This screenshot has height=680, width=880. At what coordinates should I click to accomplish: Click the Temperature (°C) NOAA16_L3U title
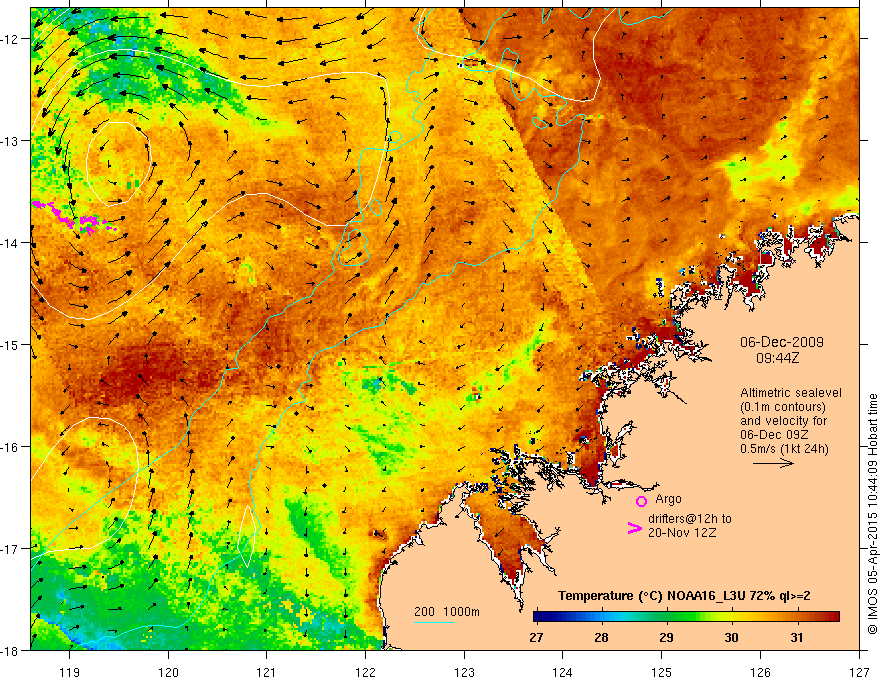click(684, 596)
